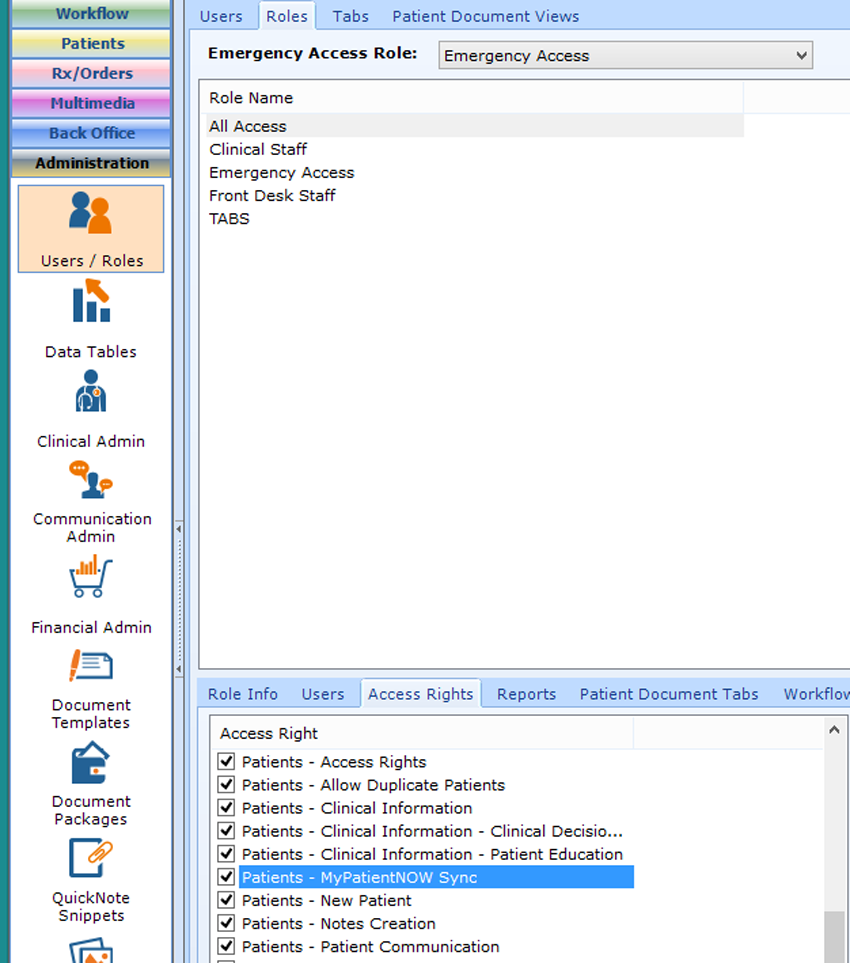The width and height of the screenshot is (850, 963).
Task: Expand the Administration section
Action: (90, 163)
